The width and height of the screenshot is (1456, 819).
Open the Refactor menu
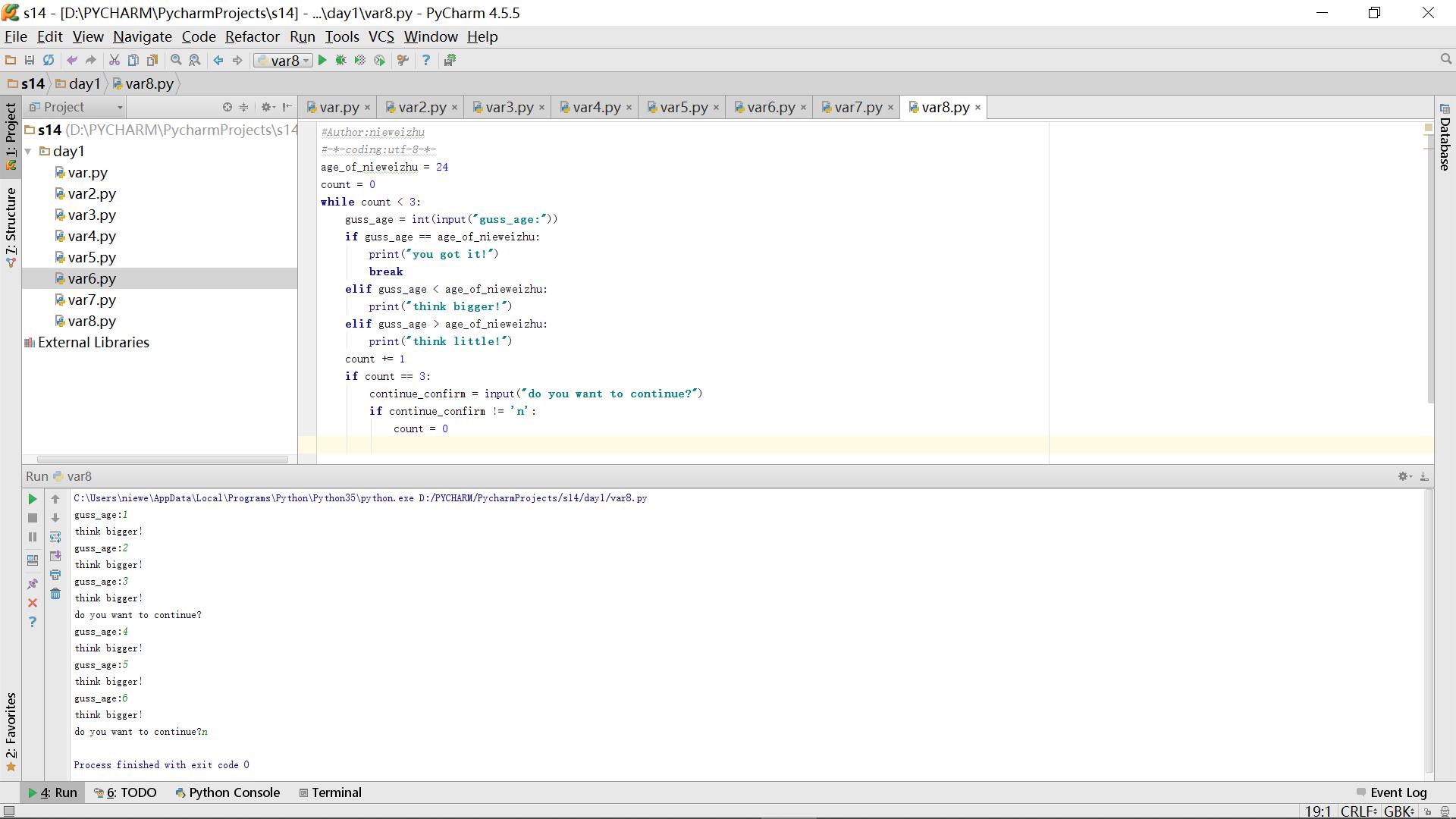[x=252, y=36]
